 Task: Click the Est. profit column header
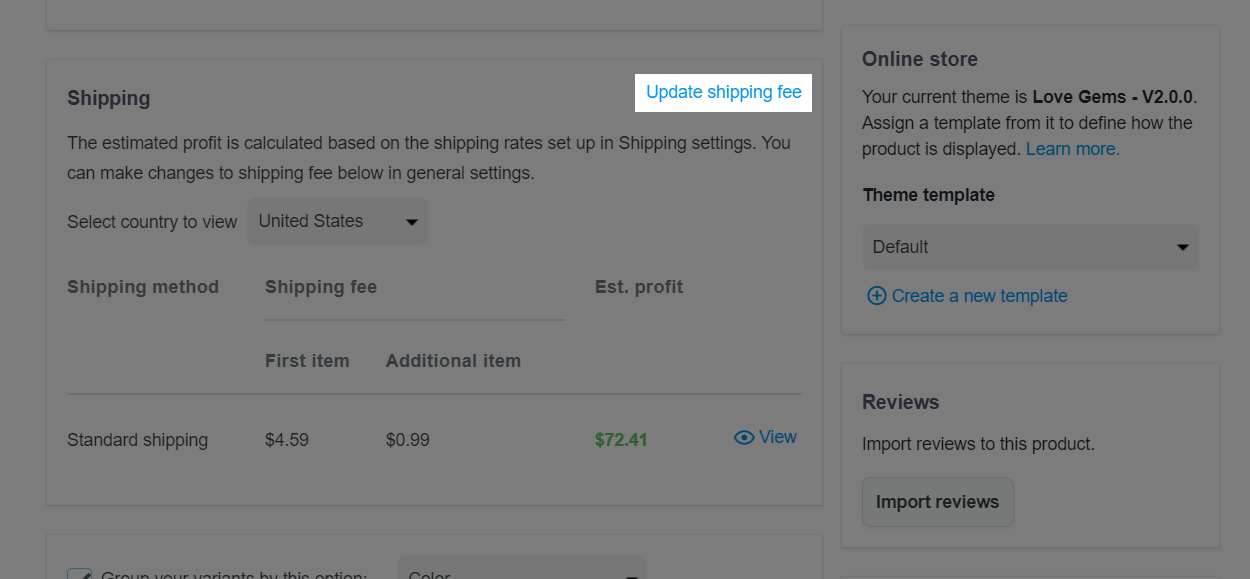click(x=639, y=287)
